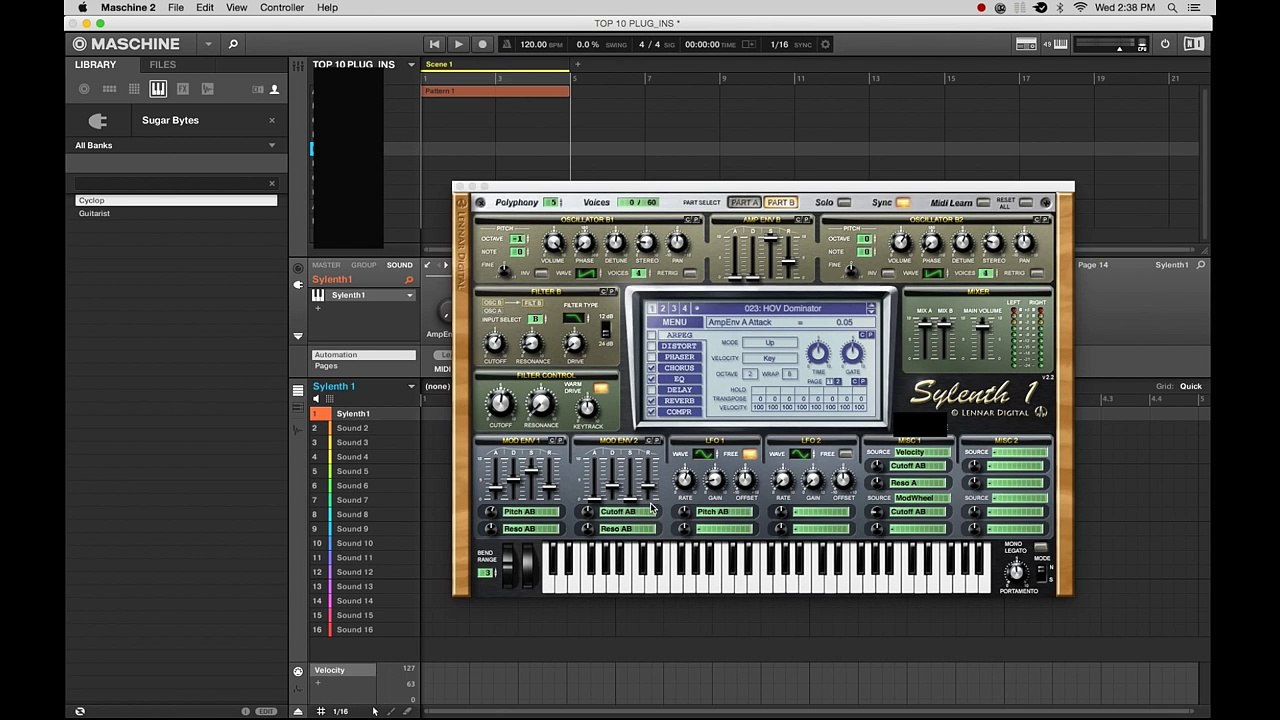Clear the library search field

coord(271,184)
